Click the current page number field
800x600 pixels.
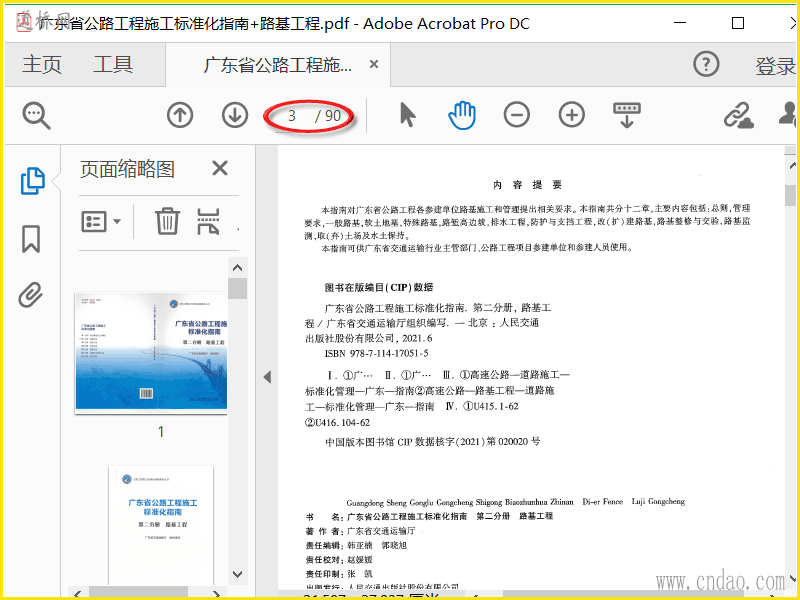tap(292, 116)
